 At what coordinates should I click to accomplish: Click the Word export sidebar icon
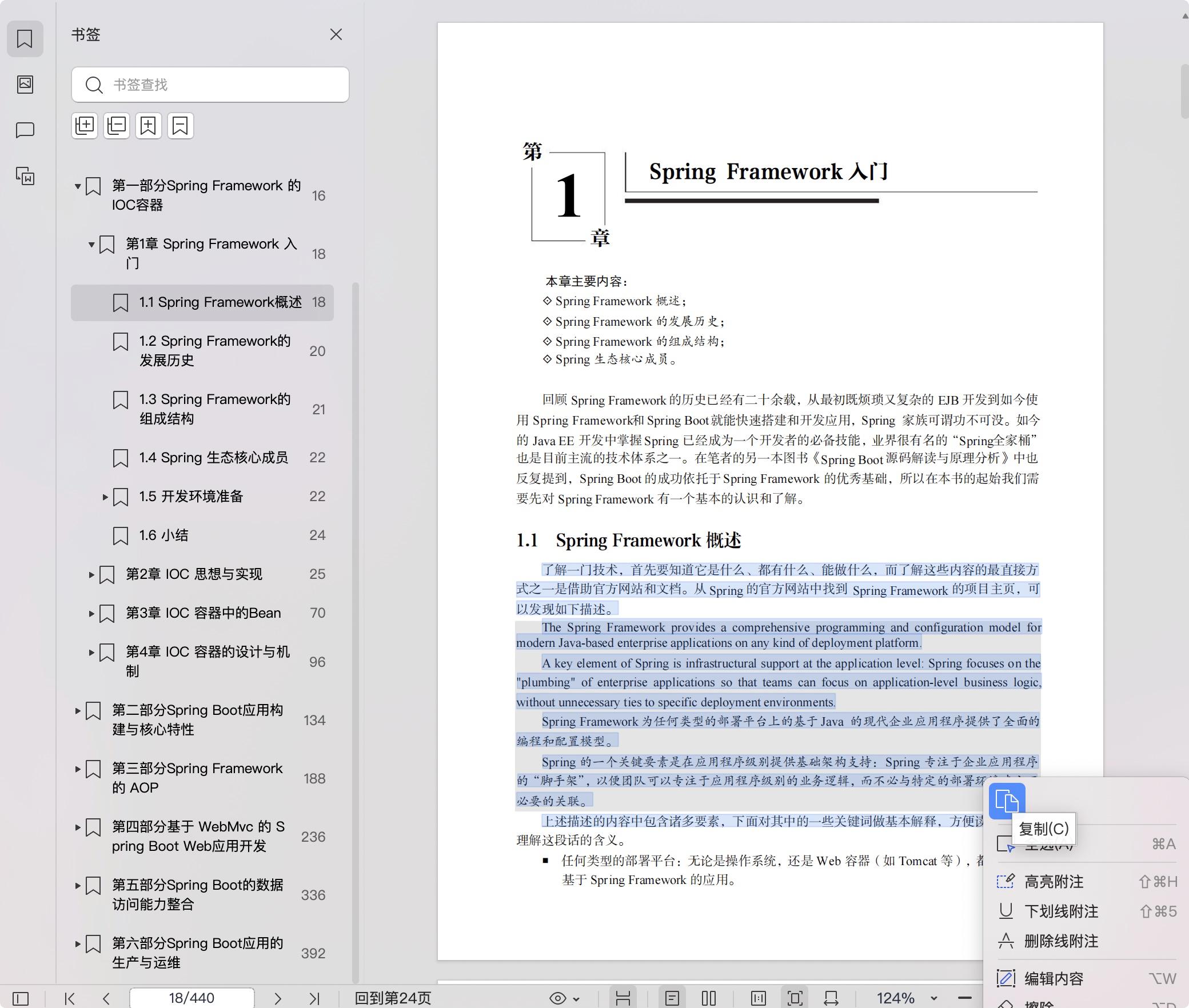(x=25, y=176)
